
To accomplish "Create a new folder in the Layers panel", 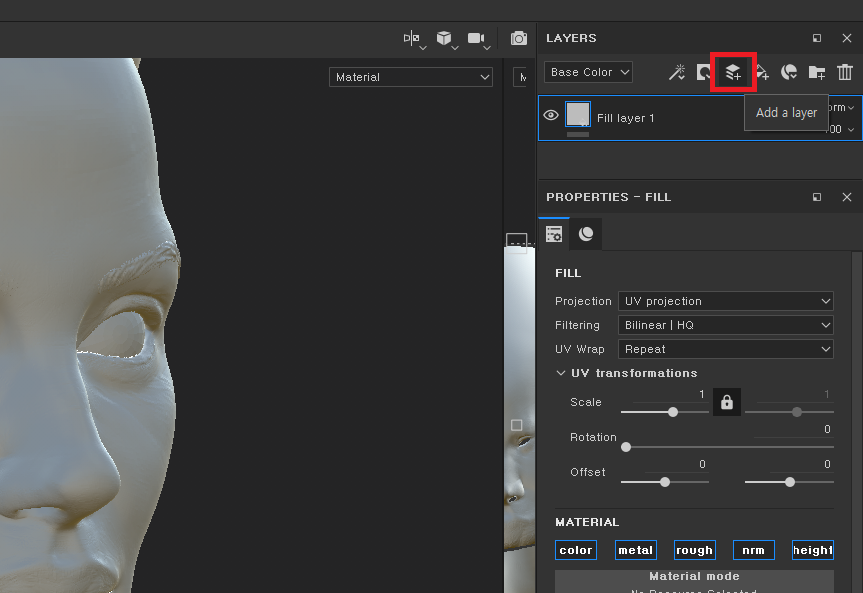I will (x=816, y=71).
